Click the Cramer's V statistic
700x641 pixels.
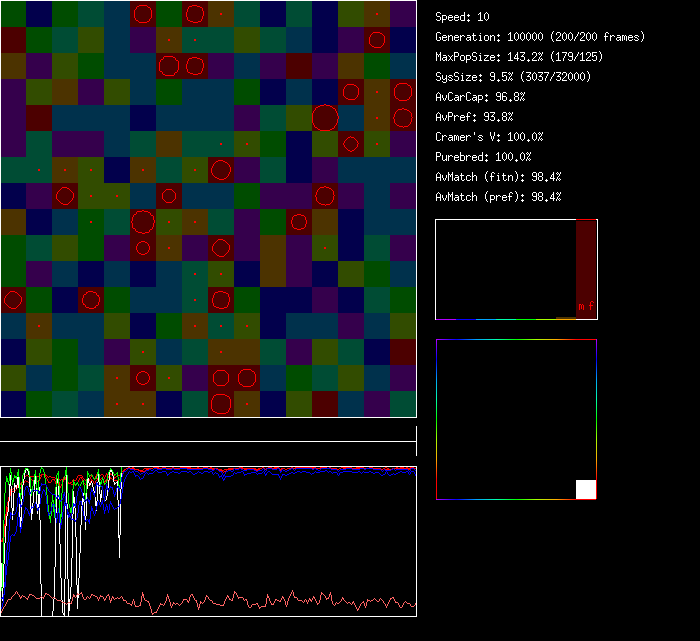coord(489,137)
